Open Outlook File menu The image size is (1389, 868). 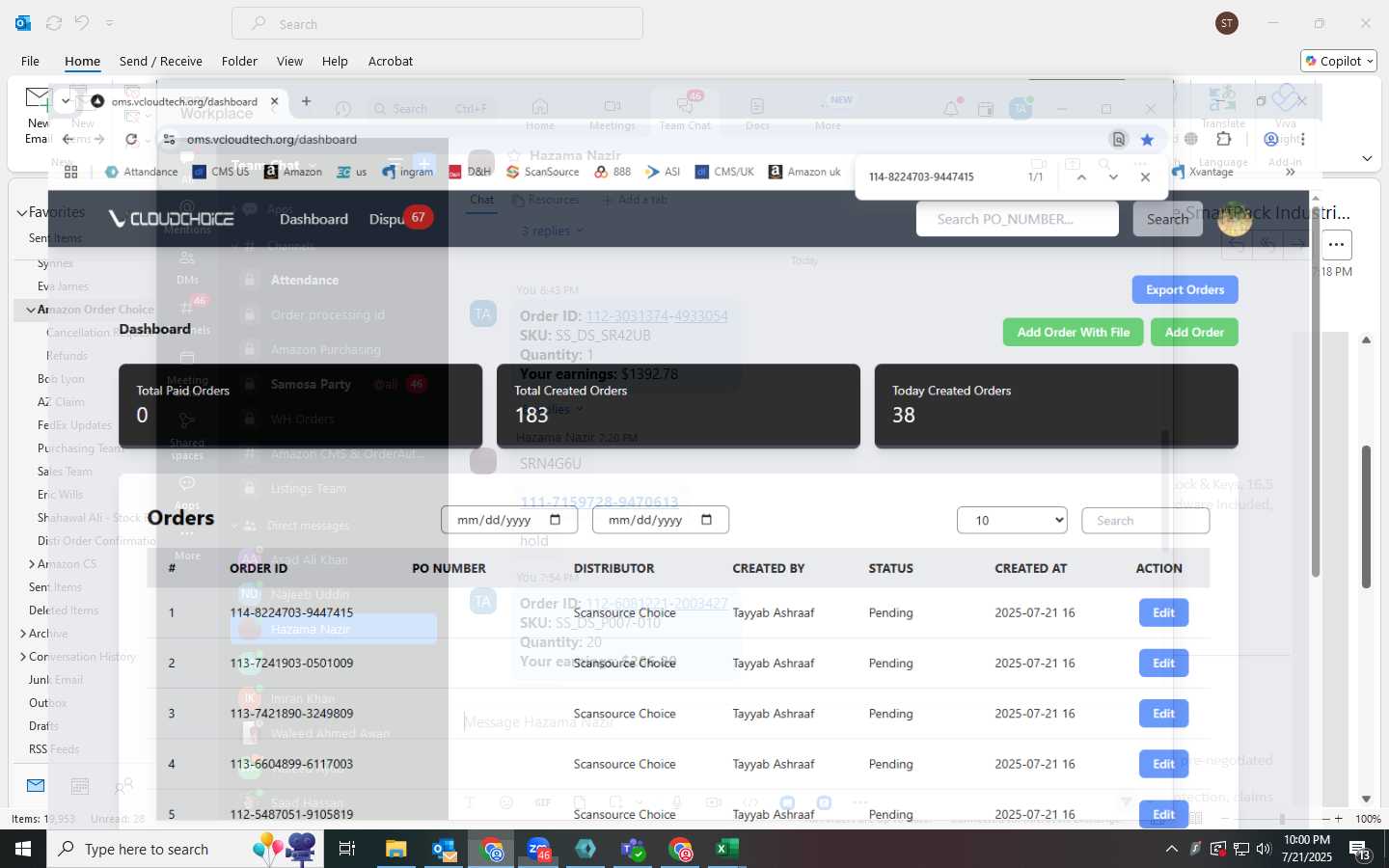(x=30, y=61)
